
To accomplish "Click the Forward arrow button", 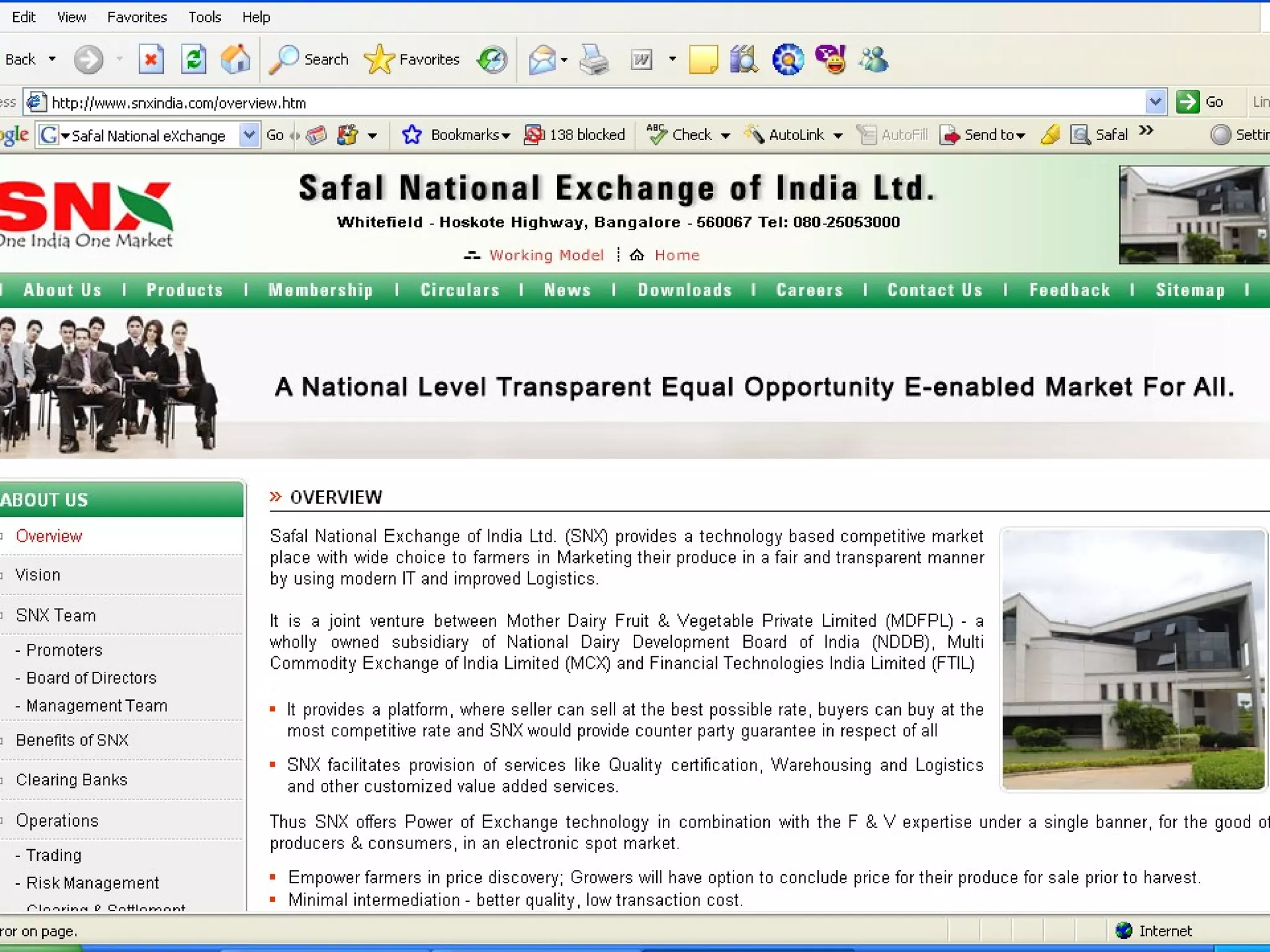I will click(89, 60).
